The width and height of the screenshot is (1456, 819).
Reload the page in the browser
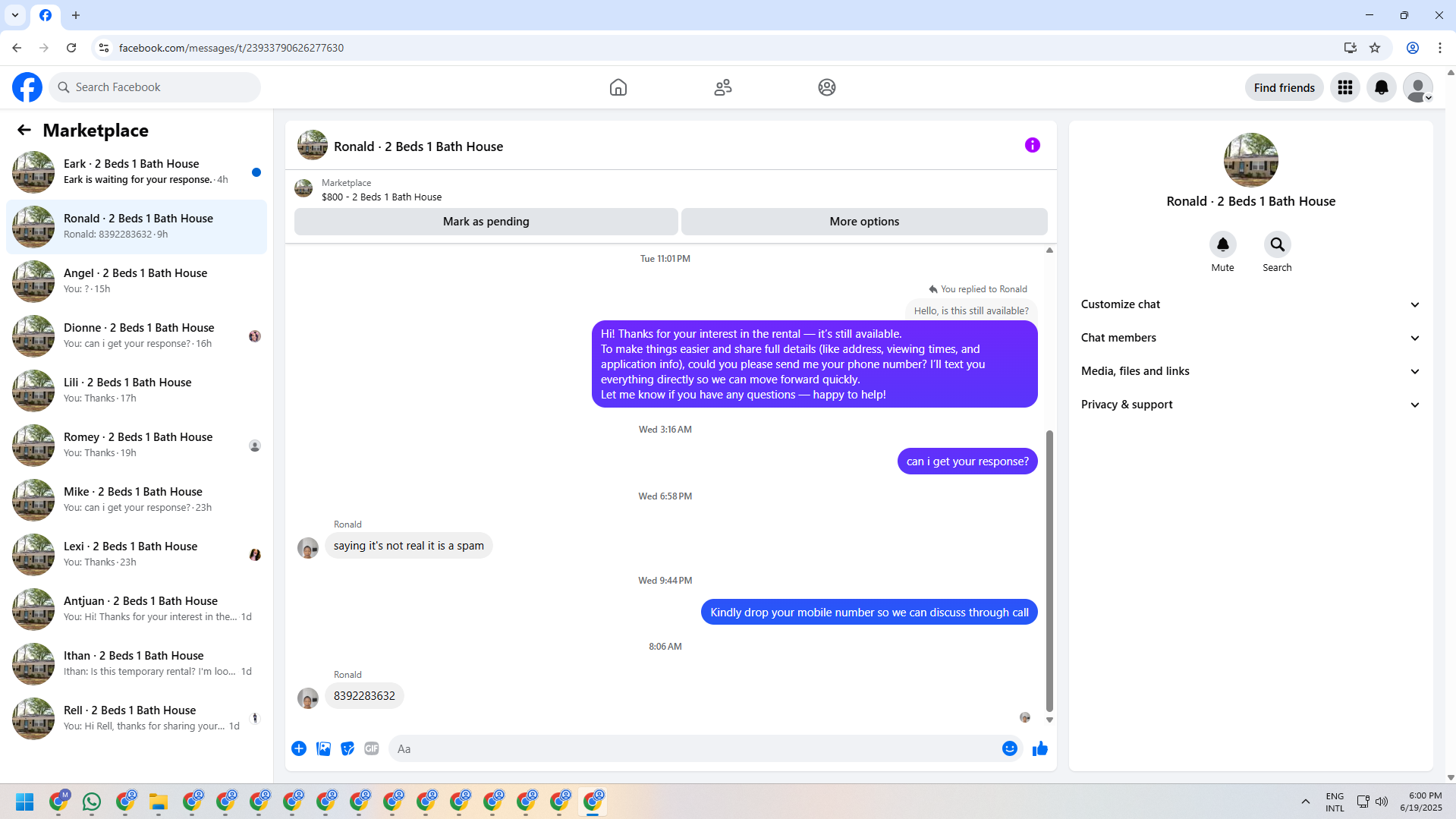pyautogui.click(x=71, y=48)
